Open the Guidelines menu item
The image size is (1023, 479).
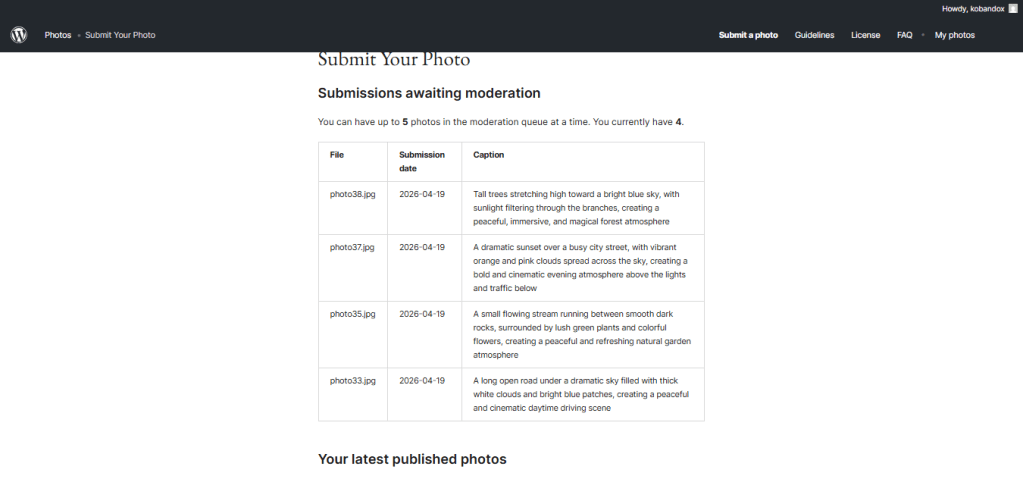[814, 35]
